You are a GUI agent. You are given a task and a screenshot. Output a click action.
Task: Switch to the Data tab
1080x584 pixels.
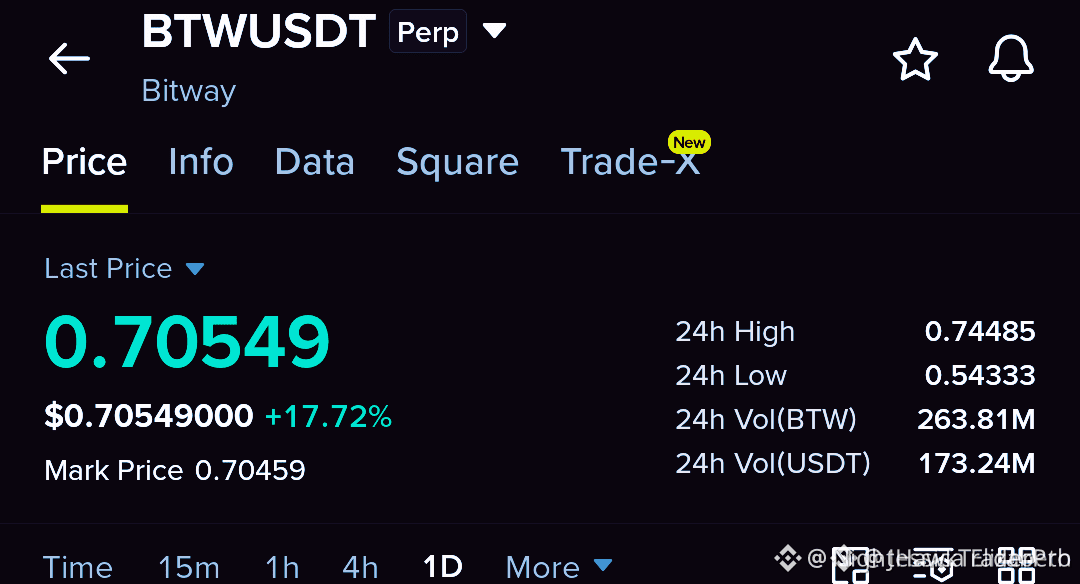(x=315, y=162)
